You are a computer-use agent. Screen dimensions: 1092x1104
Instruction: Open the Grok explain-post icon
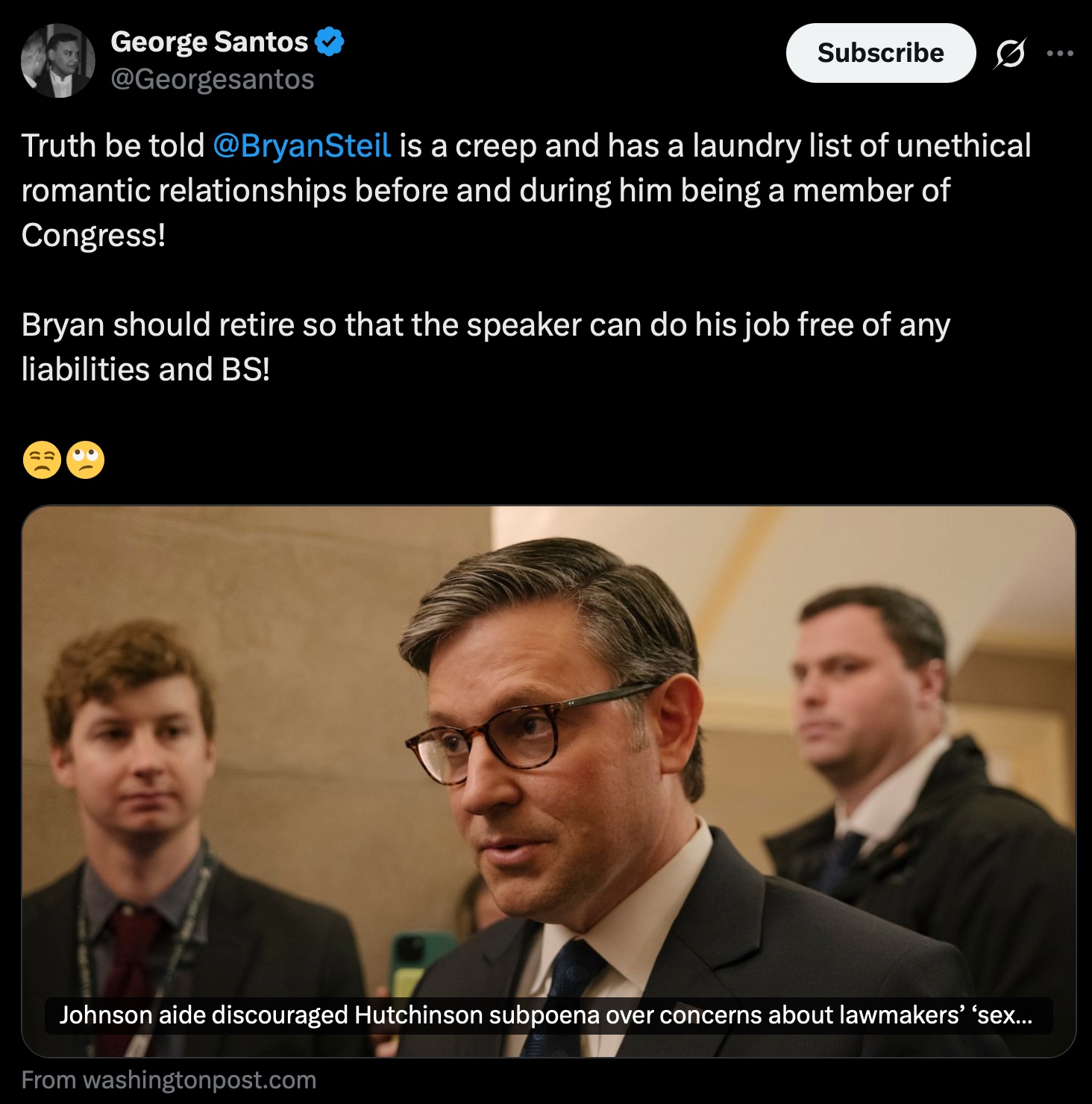pos(1010,54)
